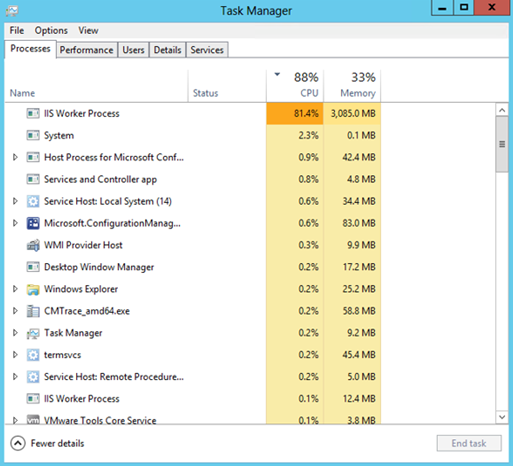The height and width of the screenshot is (466, 513).
Task: Click the Host Process for Microsoft Conf icon
Action: (x=33, y=157)
